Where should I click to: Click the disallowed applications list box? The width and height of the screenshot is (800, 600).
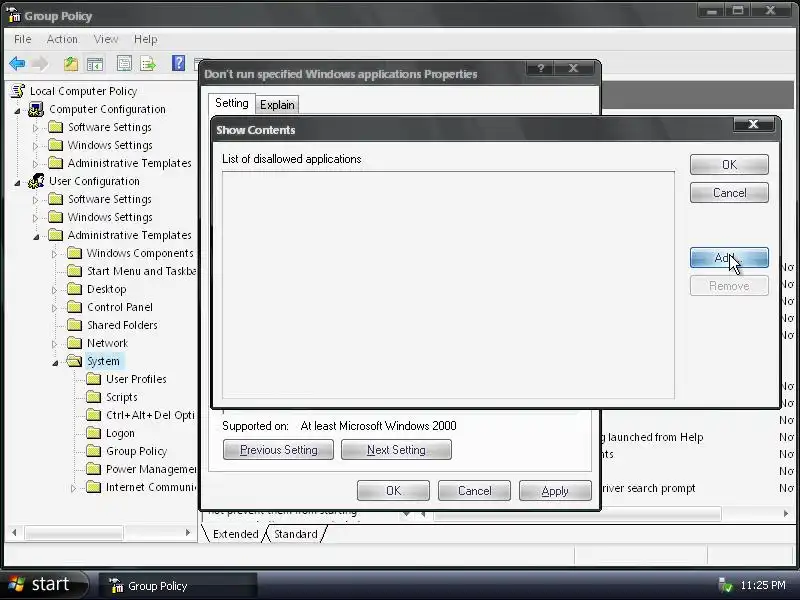pos(448,285)
